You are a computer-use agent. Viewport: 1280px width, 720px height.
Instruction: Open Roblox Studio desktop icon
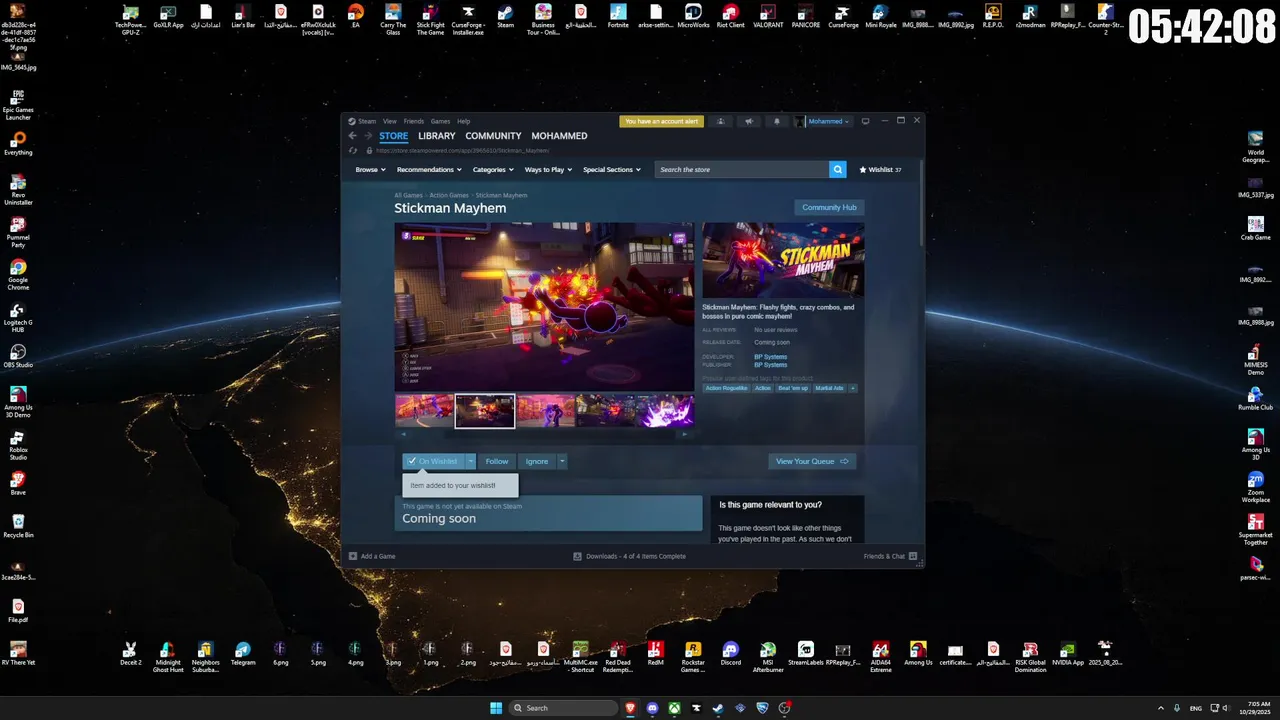[x=17, y=446]
